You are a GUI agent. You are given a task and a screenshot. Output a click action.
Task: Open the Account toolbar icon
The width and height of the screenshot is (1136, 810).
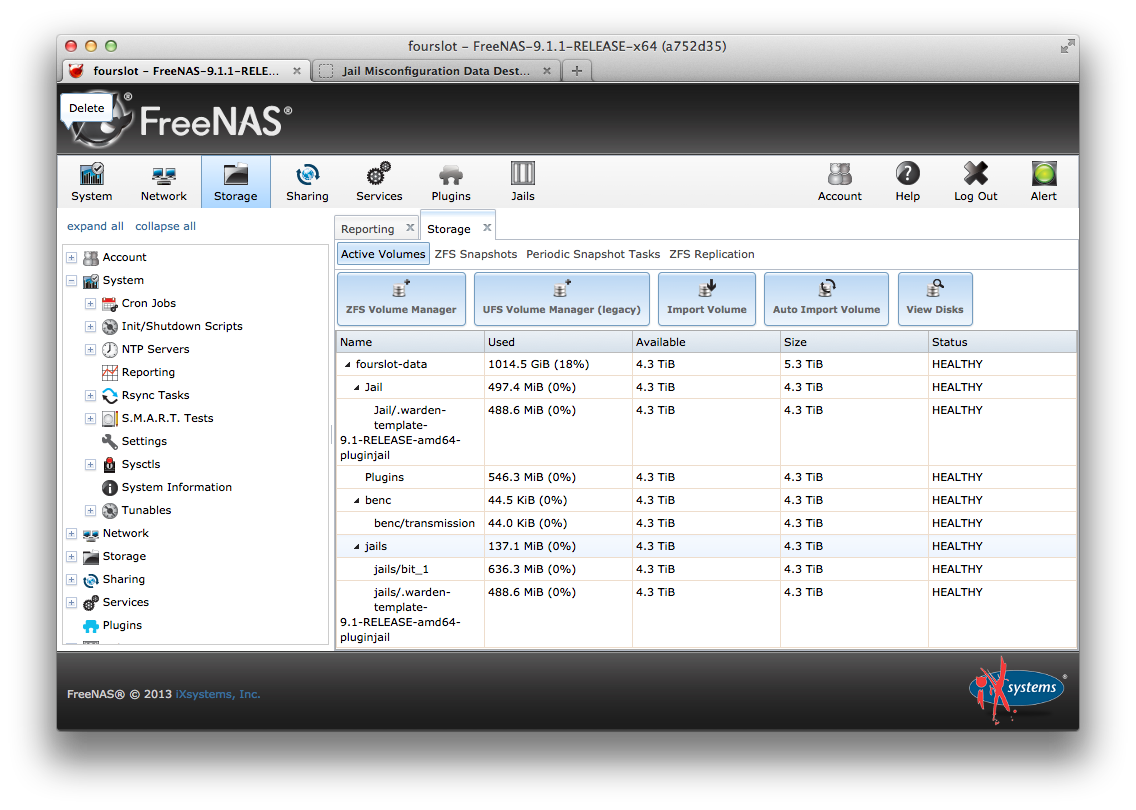coord(840,181)
